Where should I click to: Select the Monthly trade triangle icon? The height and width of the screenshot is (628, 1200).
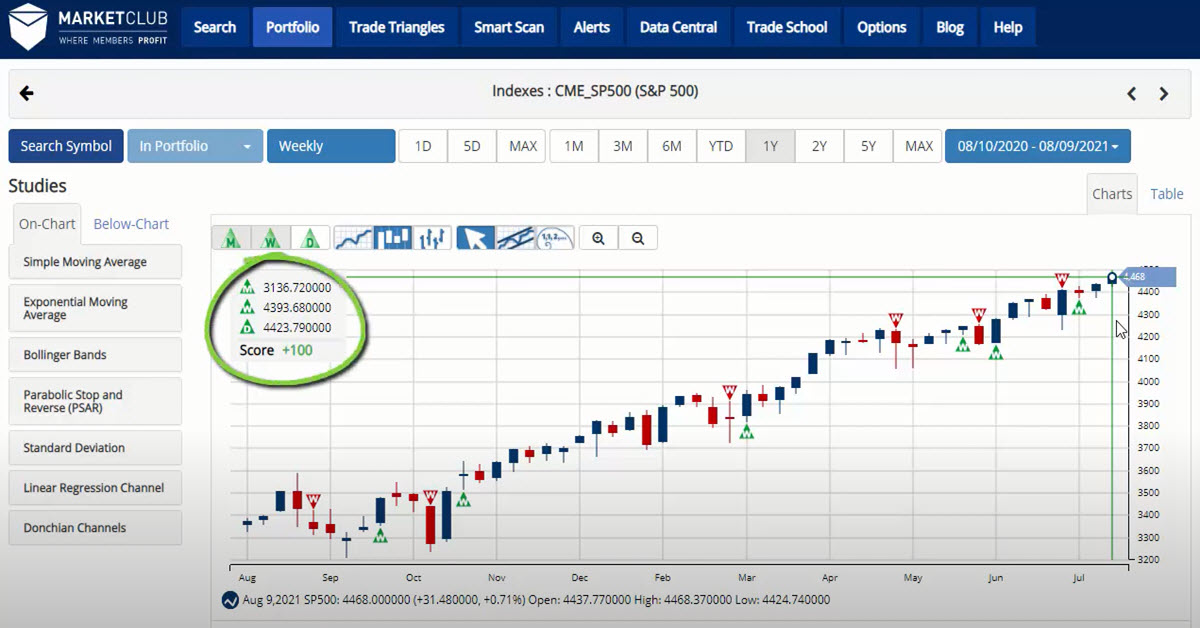coord(231,237)
